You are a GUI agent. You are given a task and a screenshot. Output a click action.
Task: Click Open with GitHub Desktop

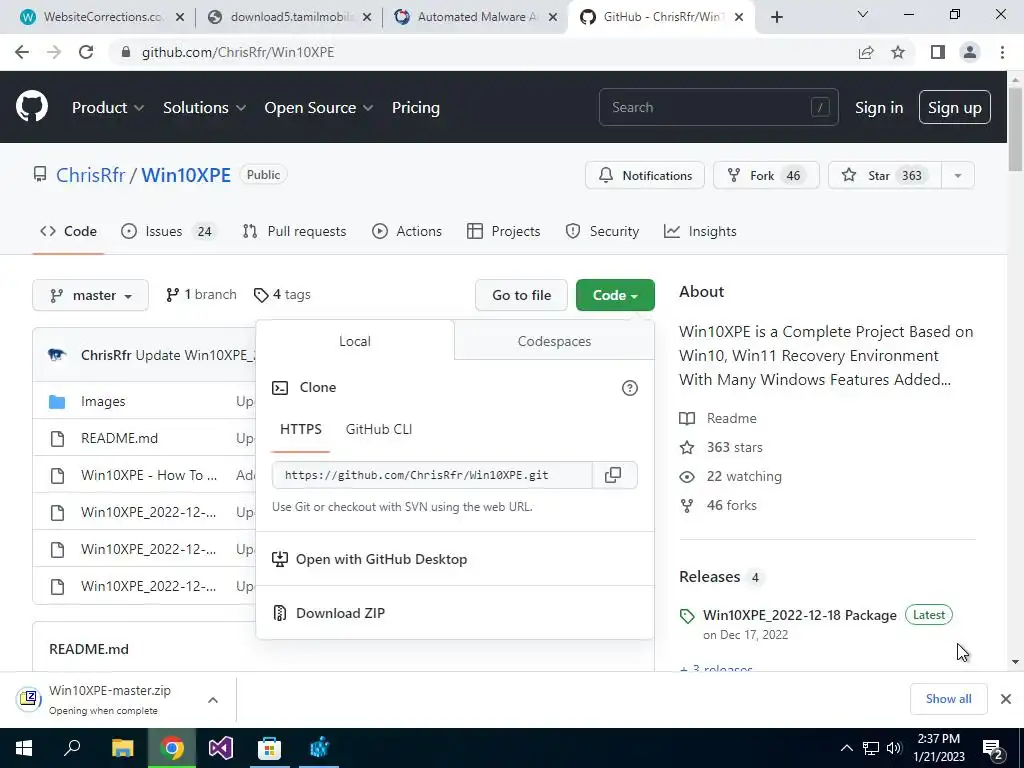tap(381, 559)
